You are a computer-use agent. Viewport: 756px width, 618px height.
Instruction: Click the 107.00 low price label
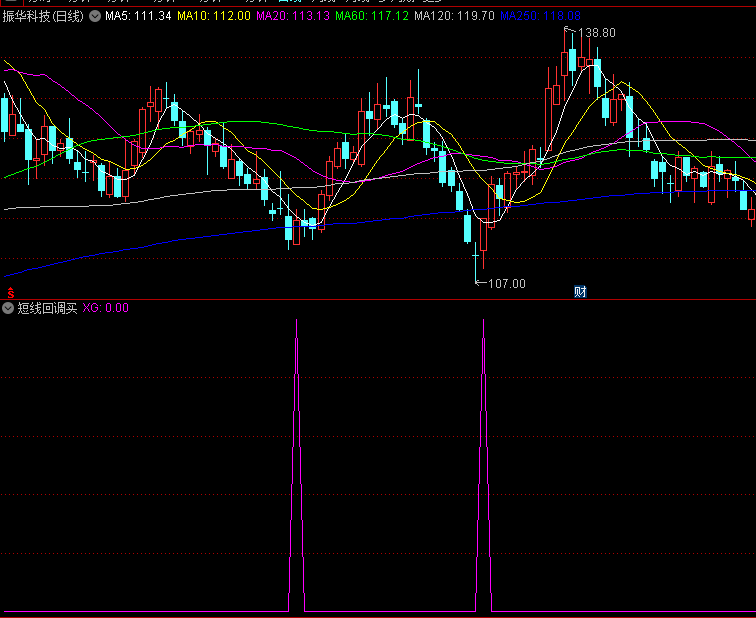pos(506,283)
